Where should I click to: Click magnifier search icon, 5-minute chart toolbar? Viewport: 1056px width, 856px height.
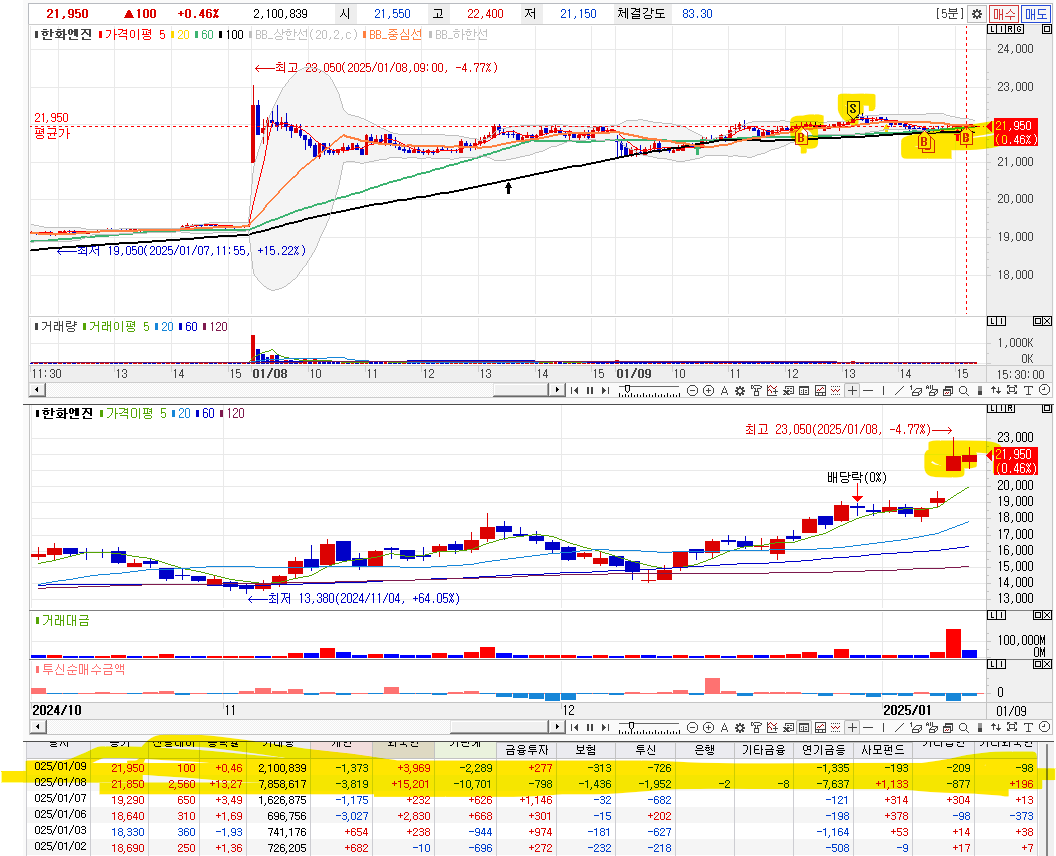tap(964, 391)
